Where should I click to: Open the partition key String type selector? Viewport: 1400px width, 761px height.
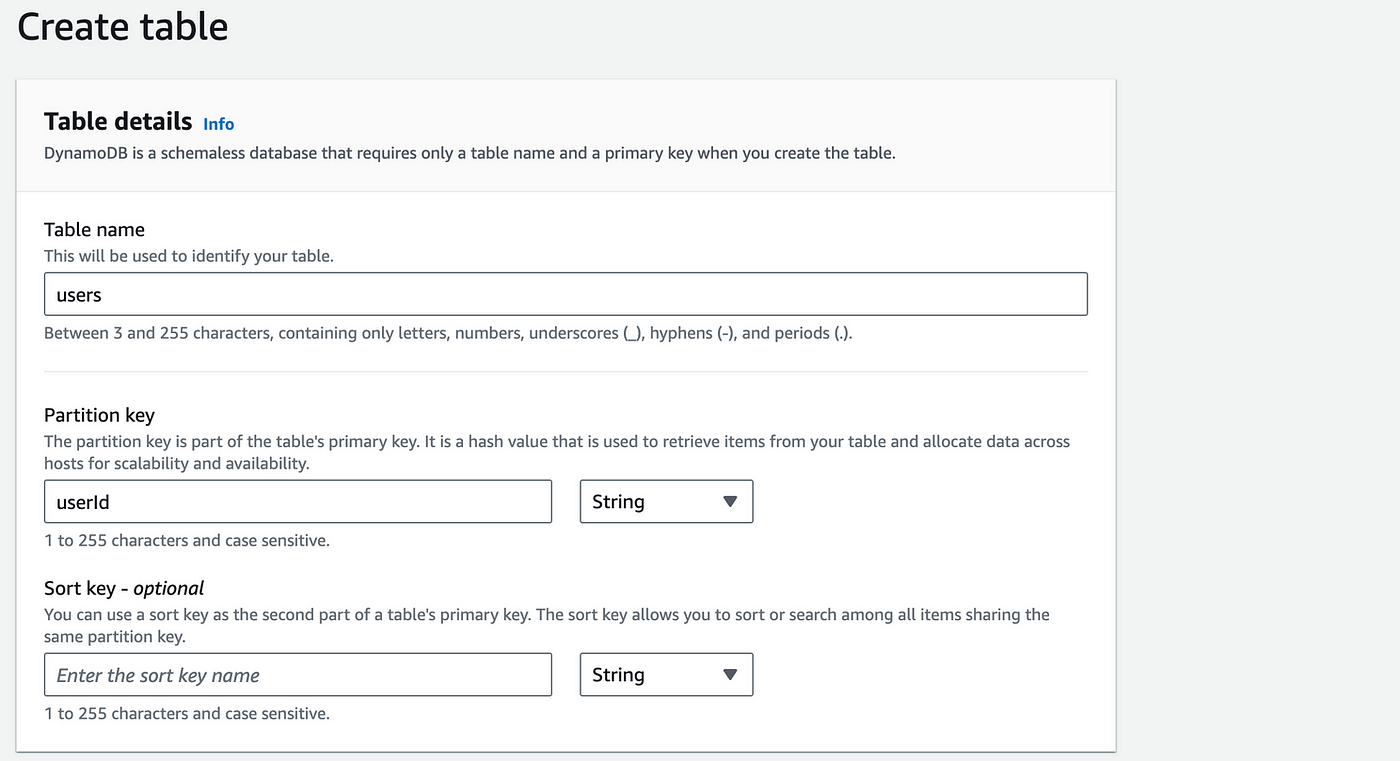click(x=666, y=501)
